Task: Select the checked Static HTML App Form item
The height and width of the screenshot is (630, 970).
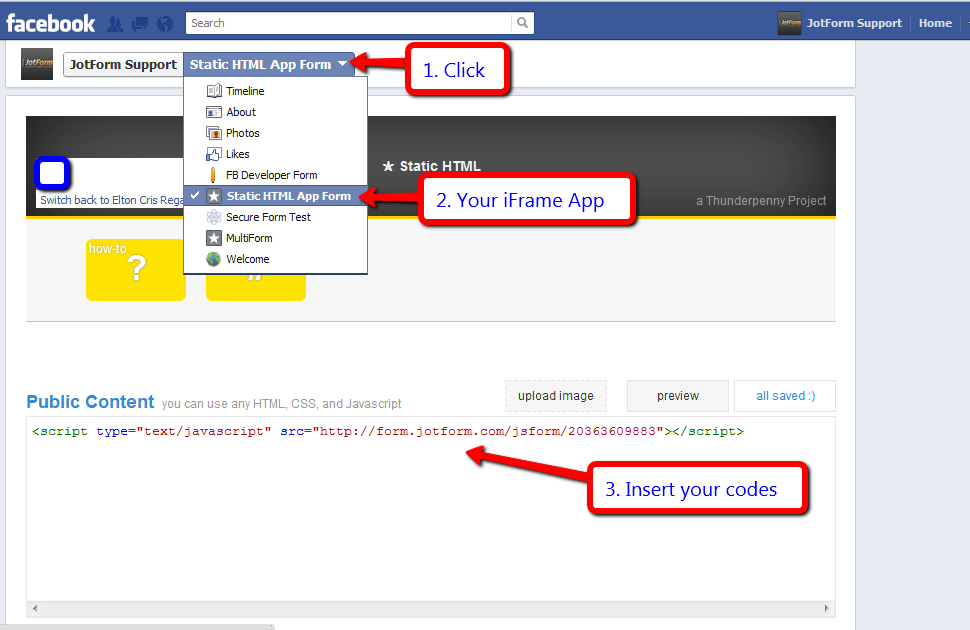Action: click(288, 196)
